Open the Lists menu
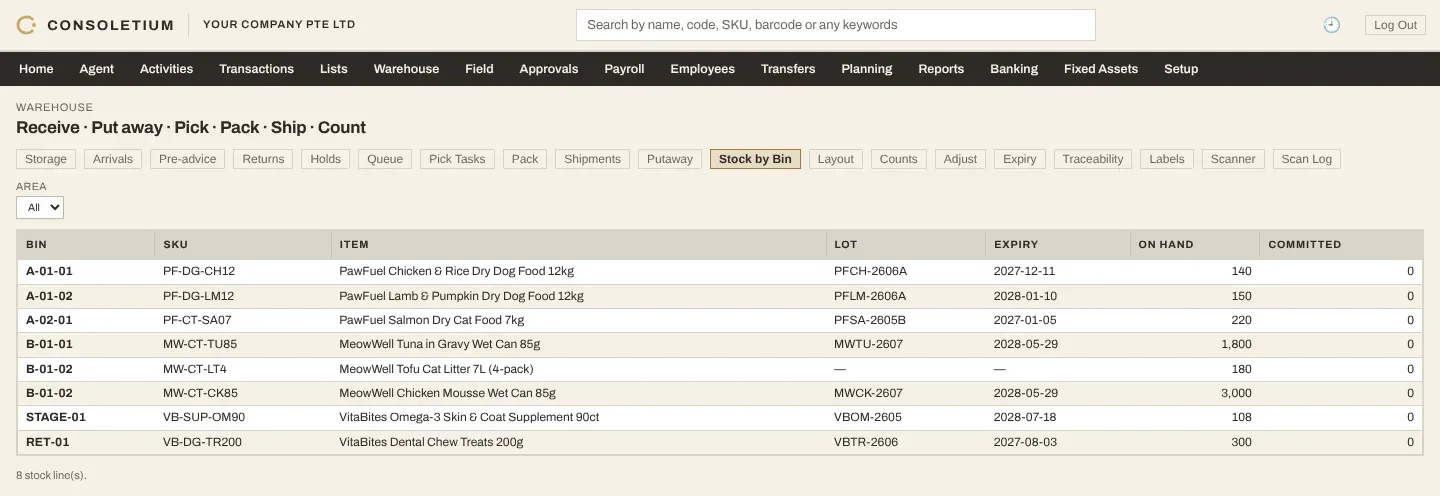 point(334,69)
